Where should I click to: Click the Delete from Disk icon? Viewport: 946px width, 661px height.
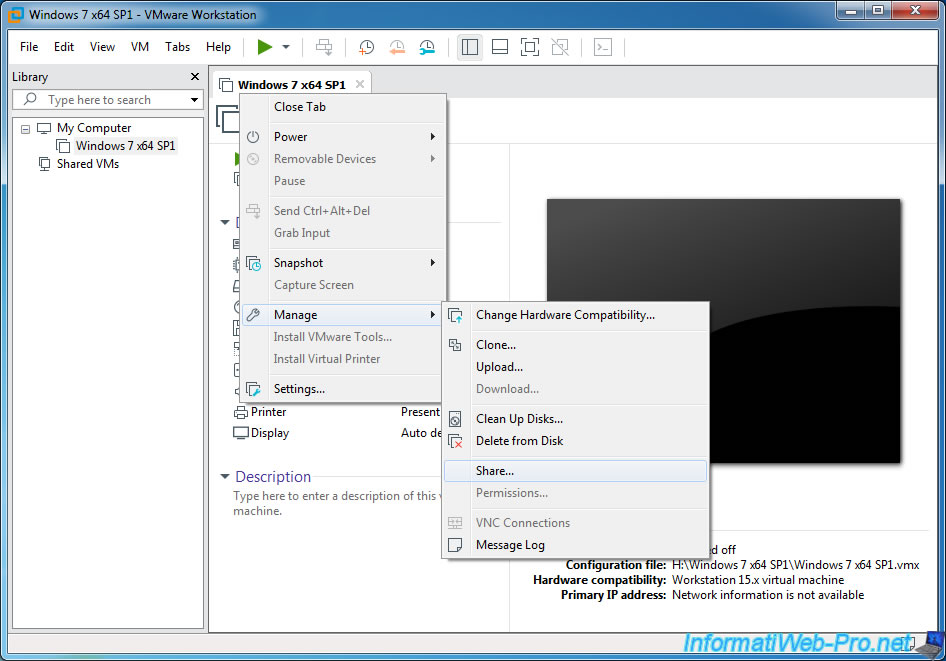[456, 441]
